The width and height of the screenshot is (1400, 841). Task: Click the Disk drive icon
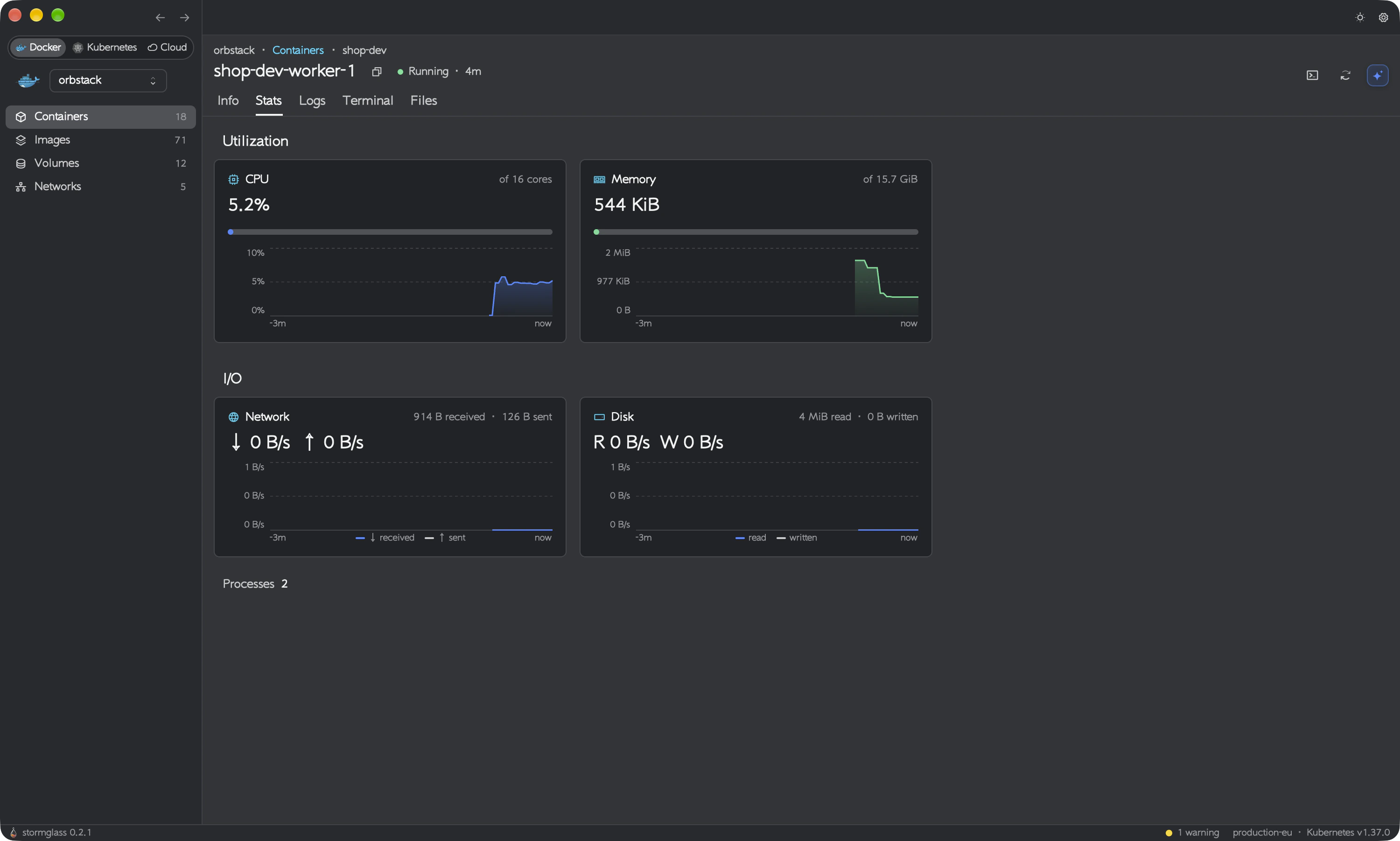[x=599, y=417]
